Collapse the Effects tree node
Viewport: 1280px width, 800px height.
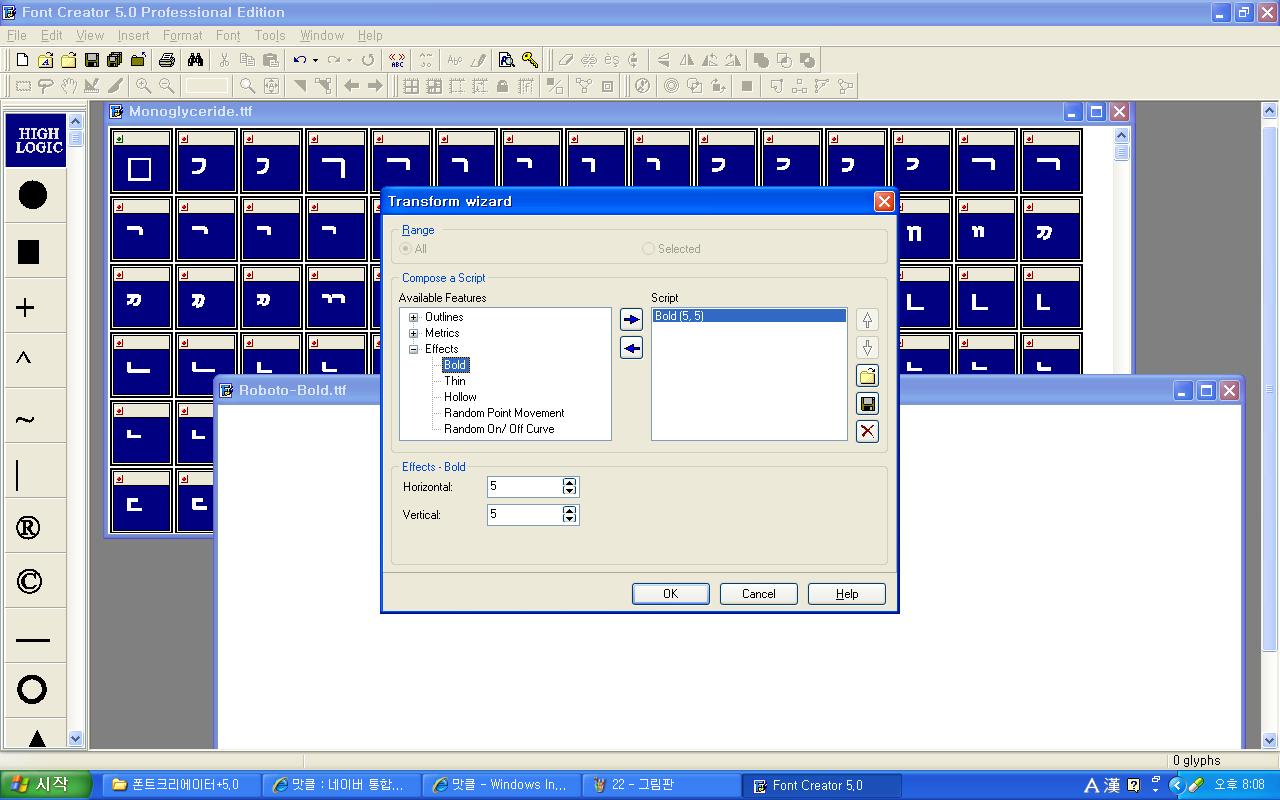tap(414, 349)
